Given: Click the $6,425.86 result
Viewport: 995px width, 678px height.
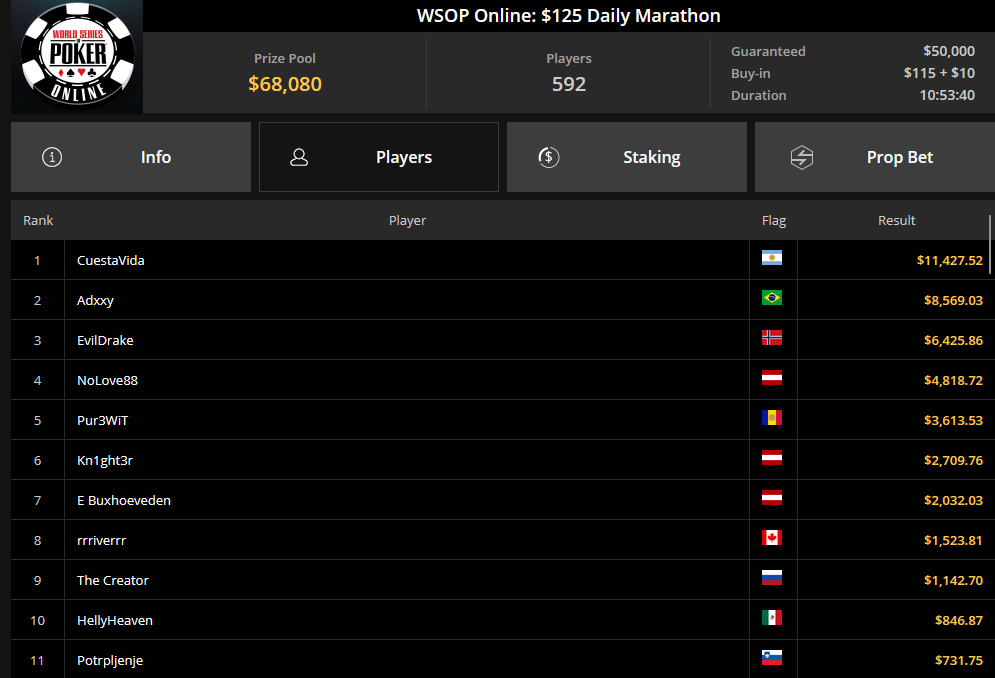Looking at the screenshot, I should (x=953, y=340).
